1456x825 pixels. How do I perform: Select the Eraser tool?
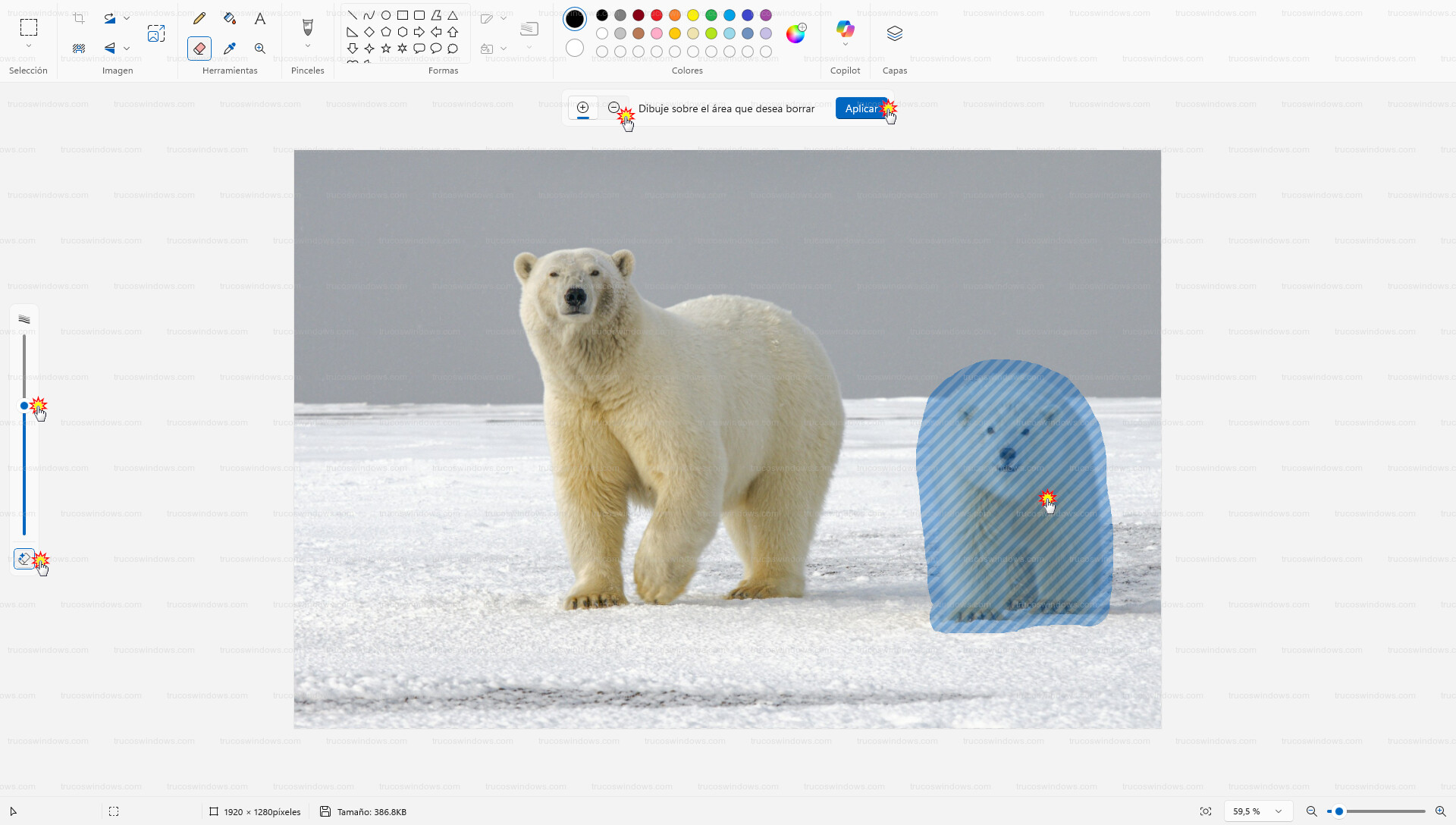(x=199, y=49)
